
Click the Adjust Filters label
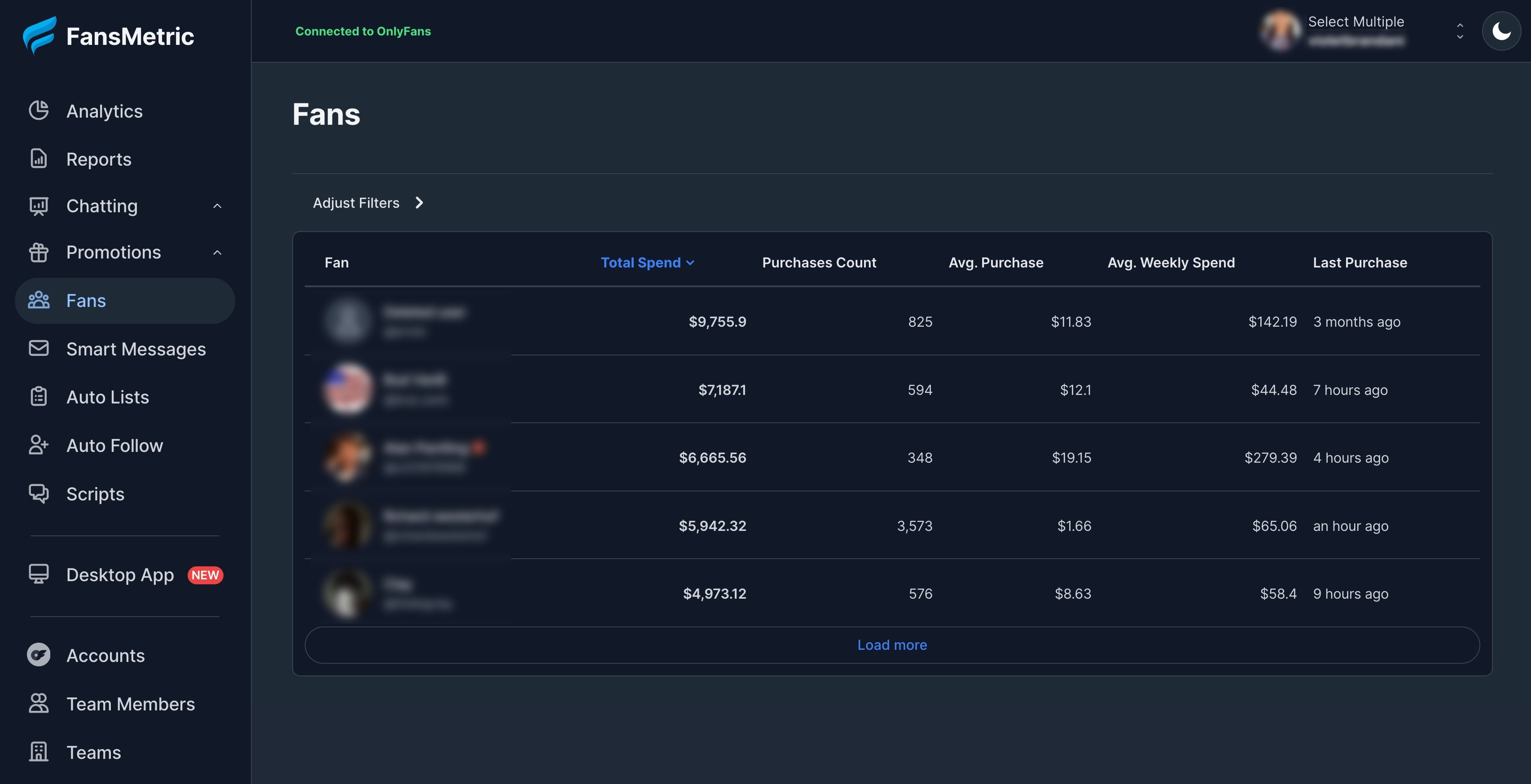(x=356, y=203)
